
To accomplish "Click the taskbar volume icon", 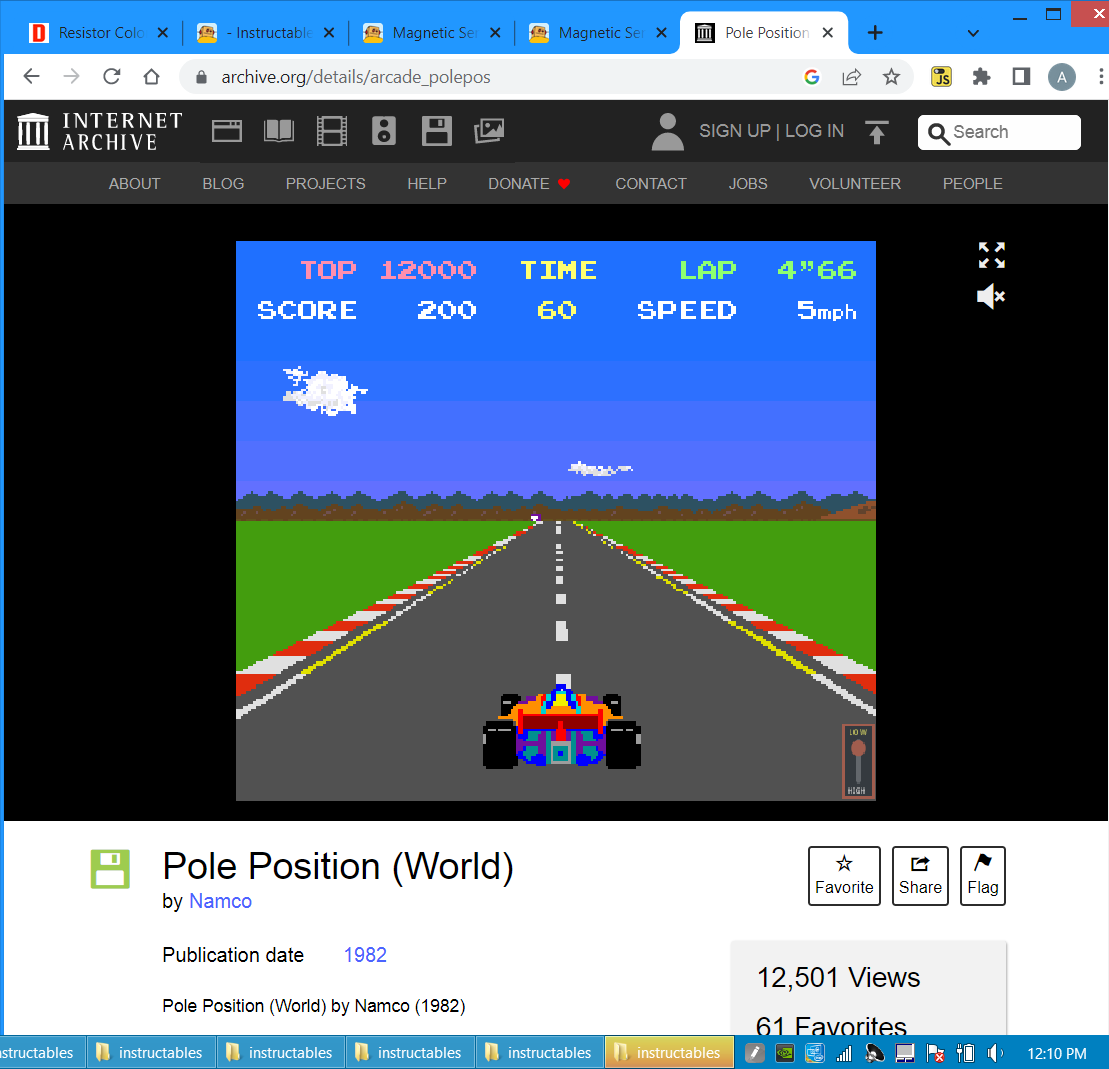I will pos(994,1053).
